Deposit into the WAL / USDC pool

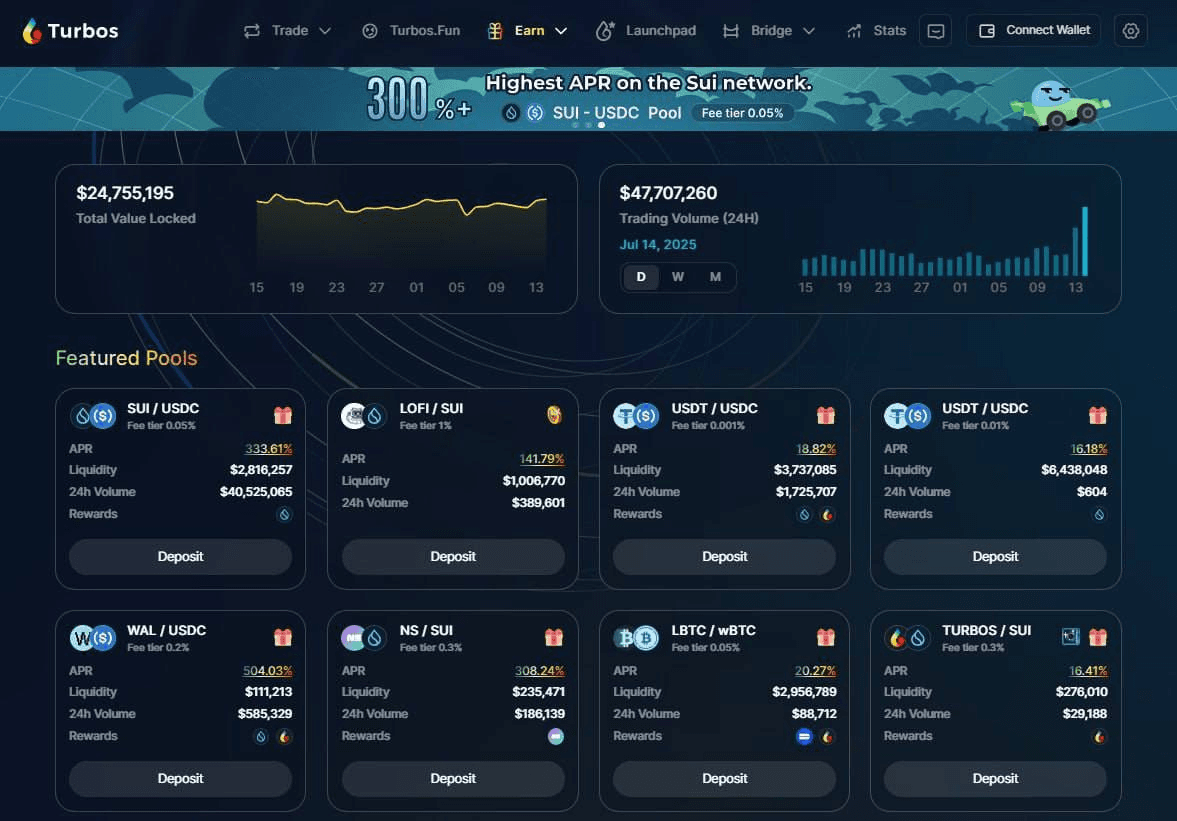180,779
